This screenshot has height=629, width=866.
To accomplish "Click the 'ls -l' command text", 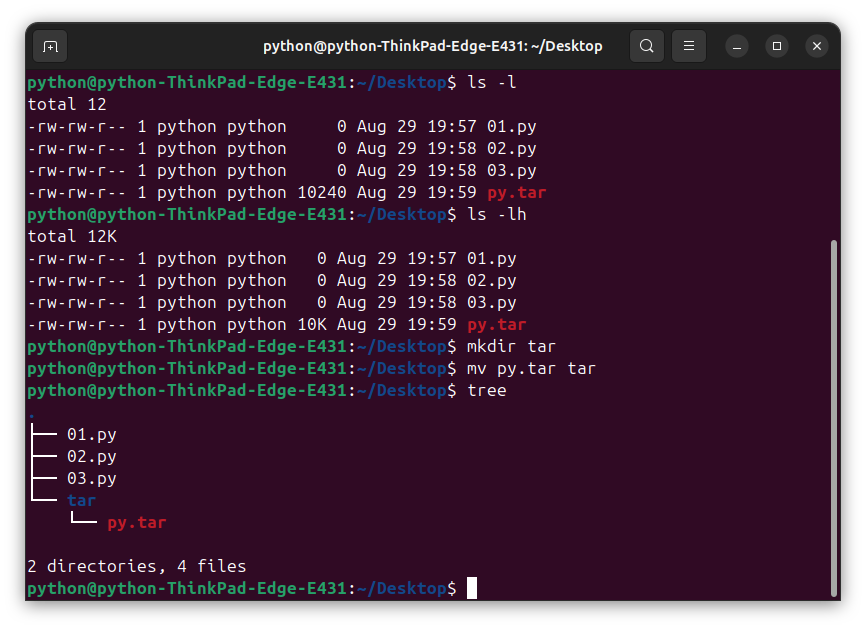I will coord(492,83).
